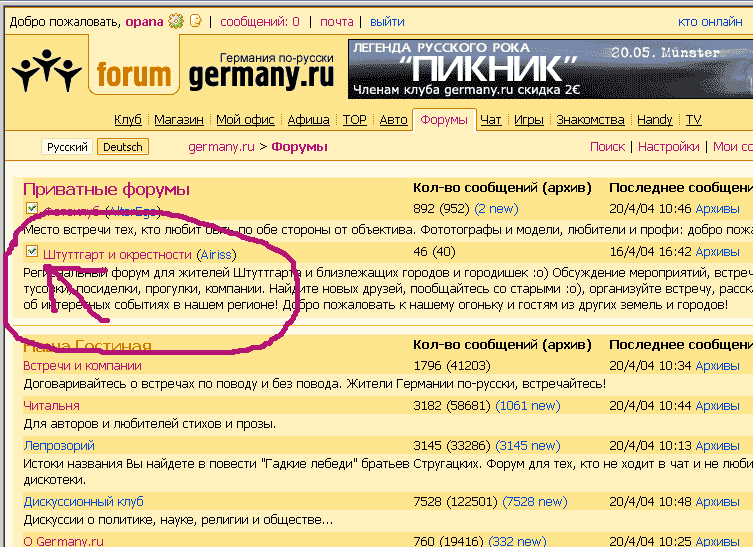Click date 16/4/04 16:42
The height and width of the screenshot is (547, 753).
[x=650, y=252]
